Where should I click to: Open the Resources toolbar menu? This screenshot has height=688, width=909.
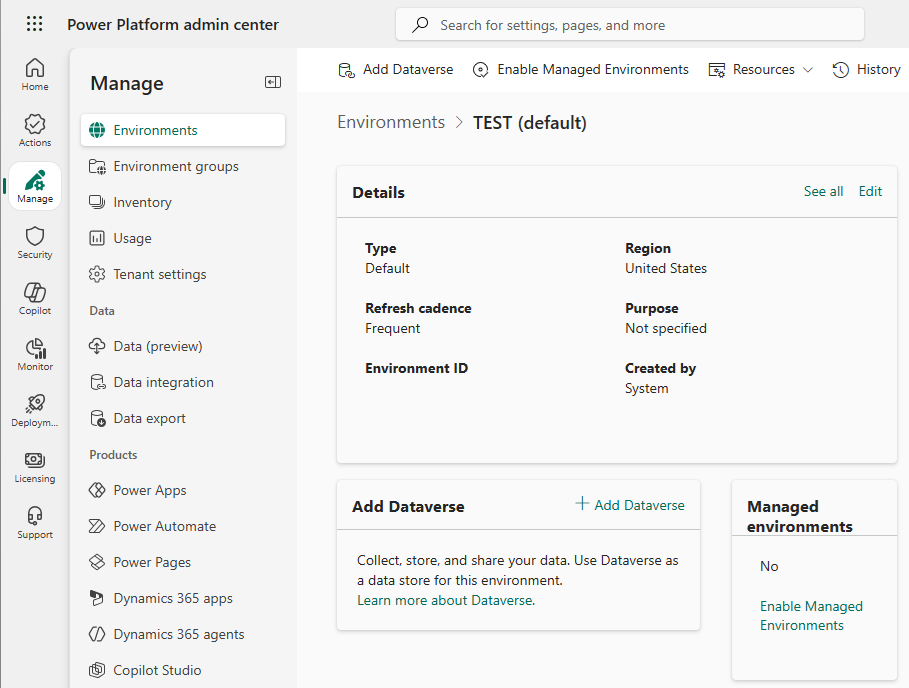coord(761,70)
